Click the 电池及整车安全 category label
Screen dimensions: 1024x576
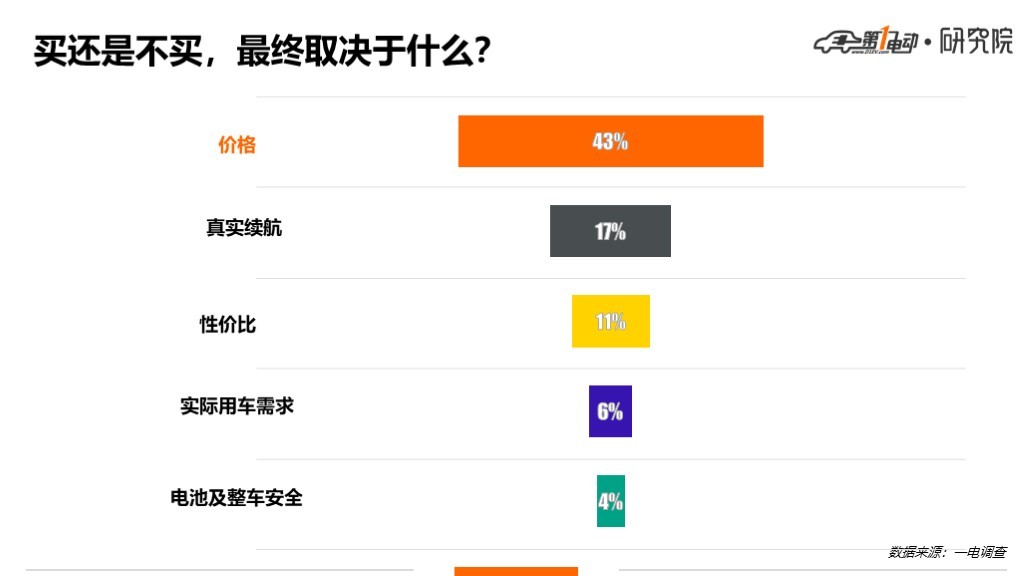click(x=236, y=498)
